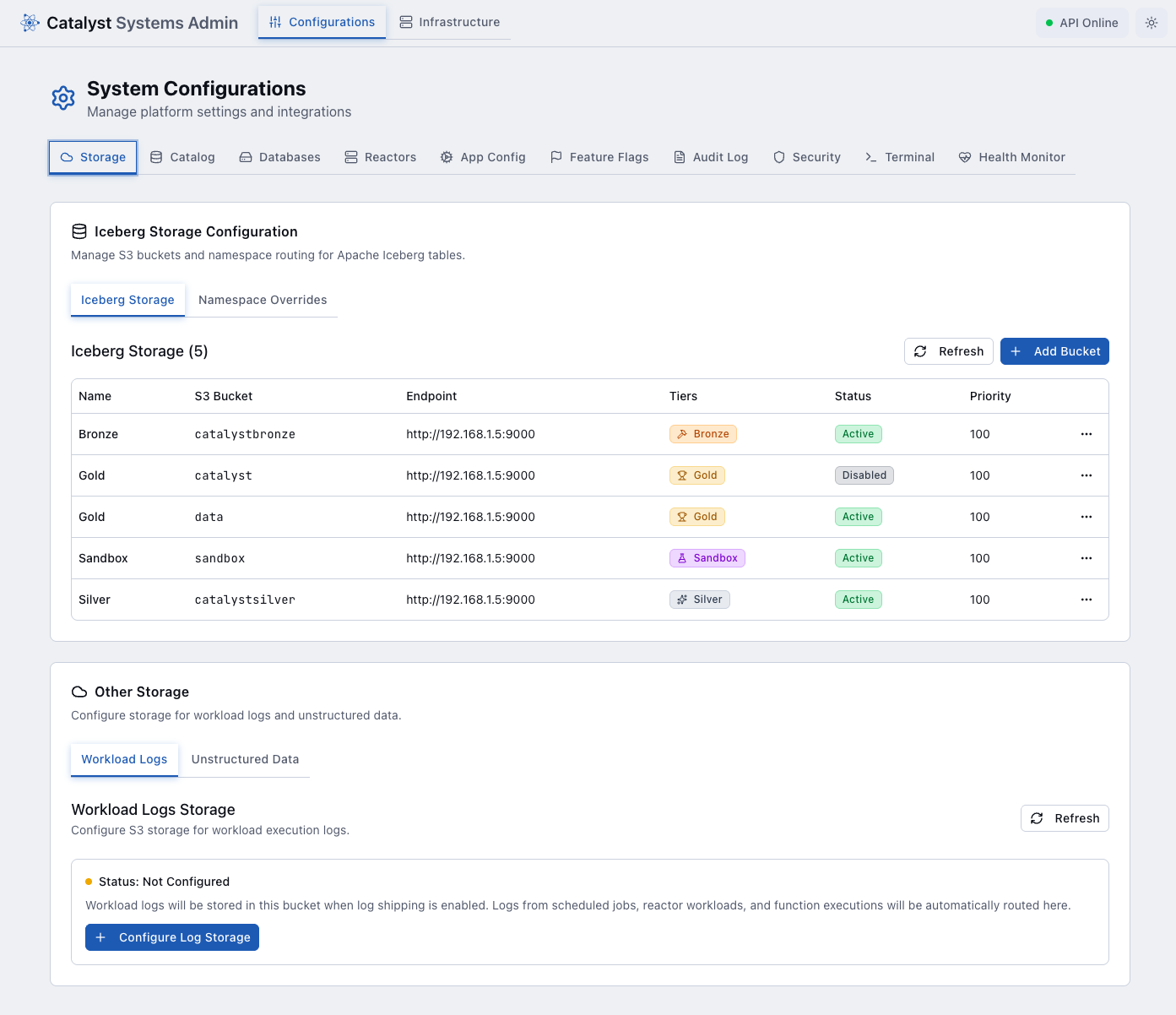Screen dimensions: 1176x1015
Task: Open row actions for the catalystbronze bucket
Action: point(1087,434)
